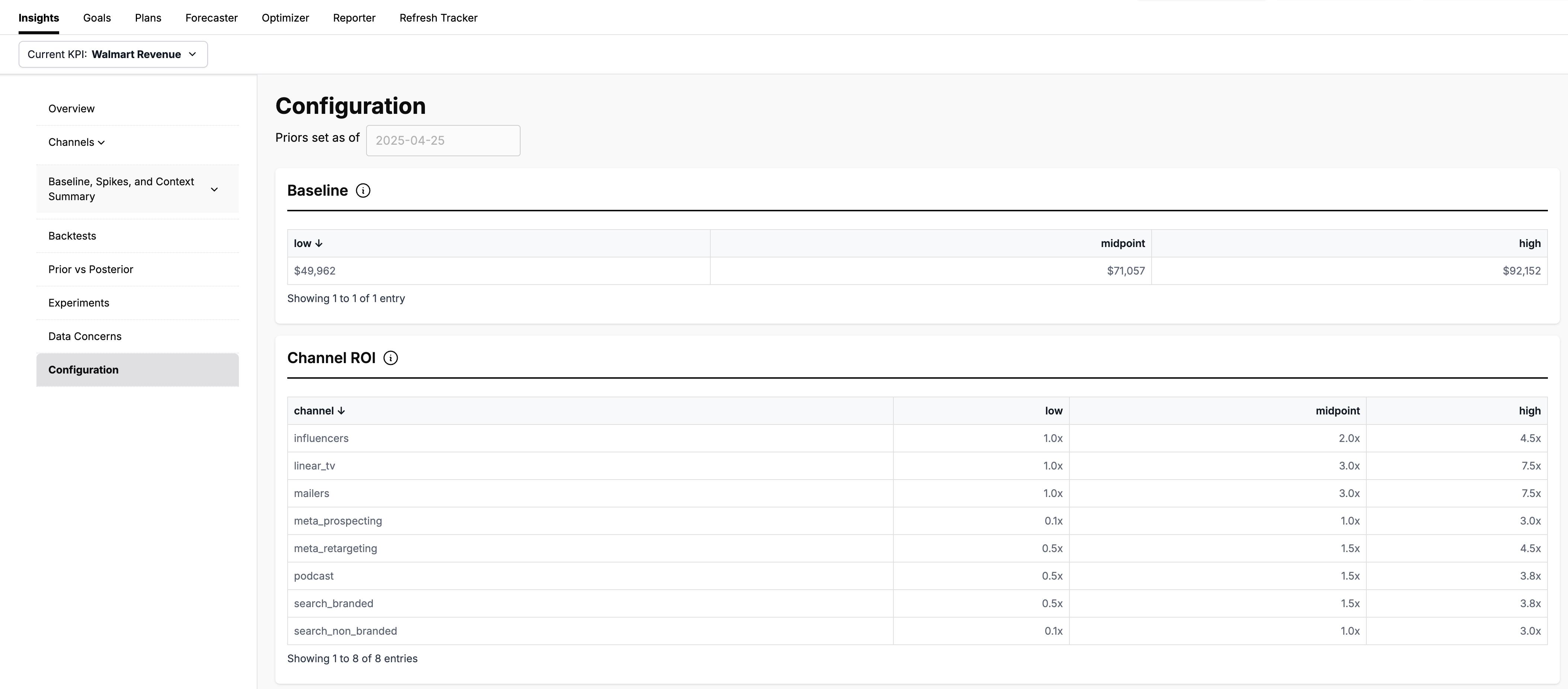Click the Priors set as of date field
This screenshot has width=1568, height=689.
click(442, 141)
